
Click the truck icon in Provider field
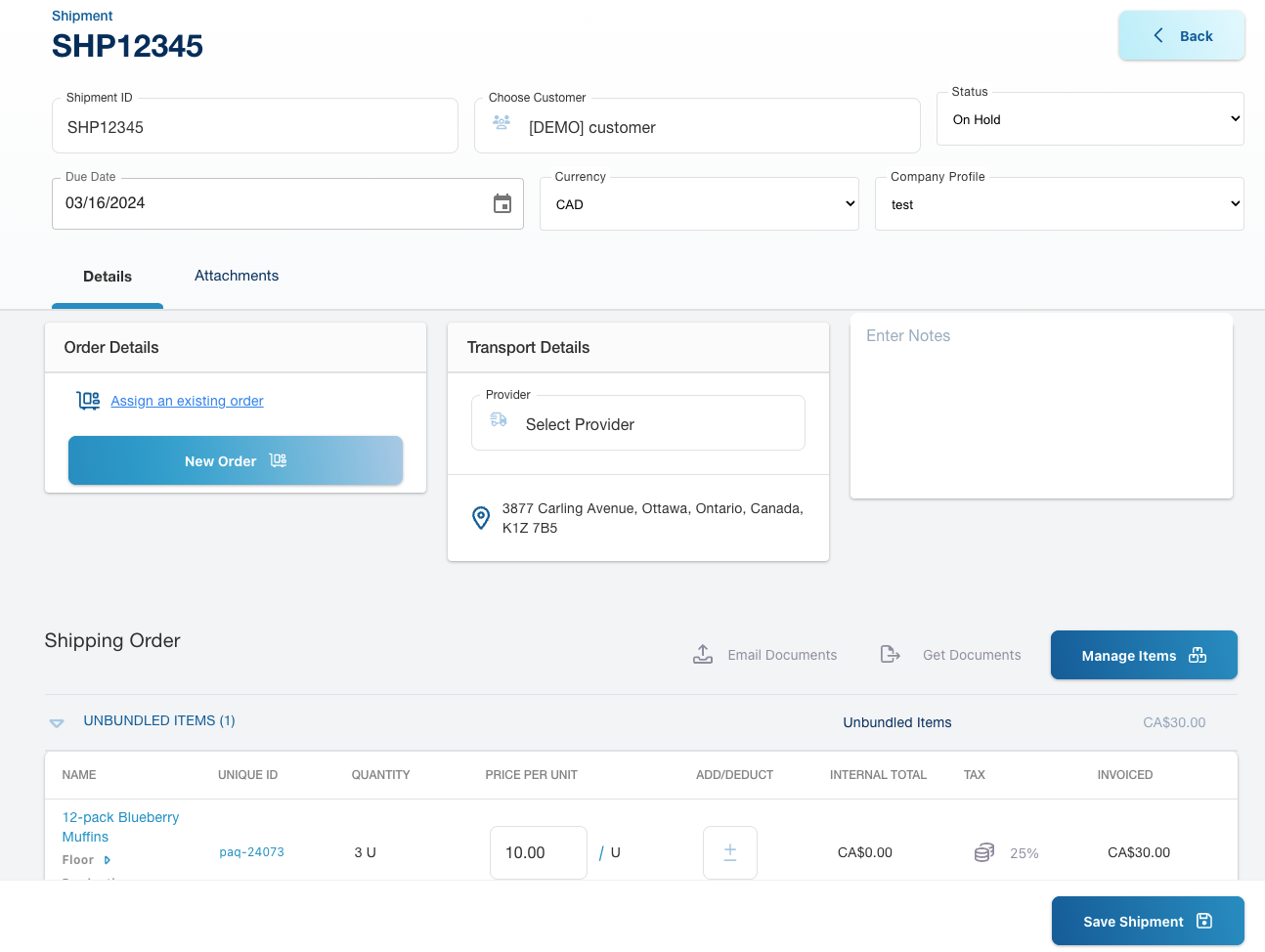point(499,419)
